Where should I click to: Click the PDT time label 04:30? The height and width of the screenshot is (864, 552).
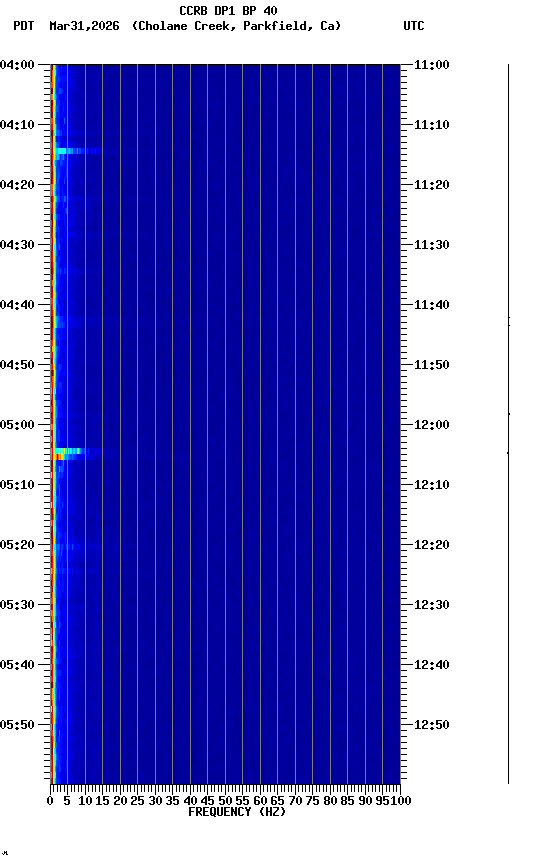pyautogui.click(x=17, y=245)
